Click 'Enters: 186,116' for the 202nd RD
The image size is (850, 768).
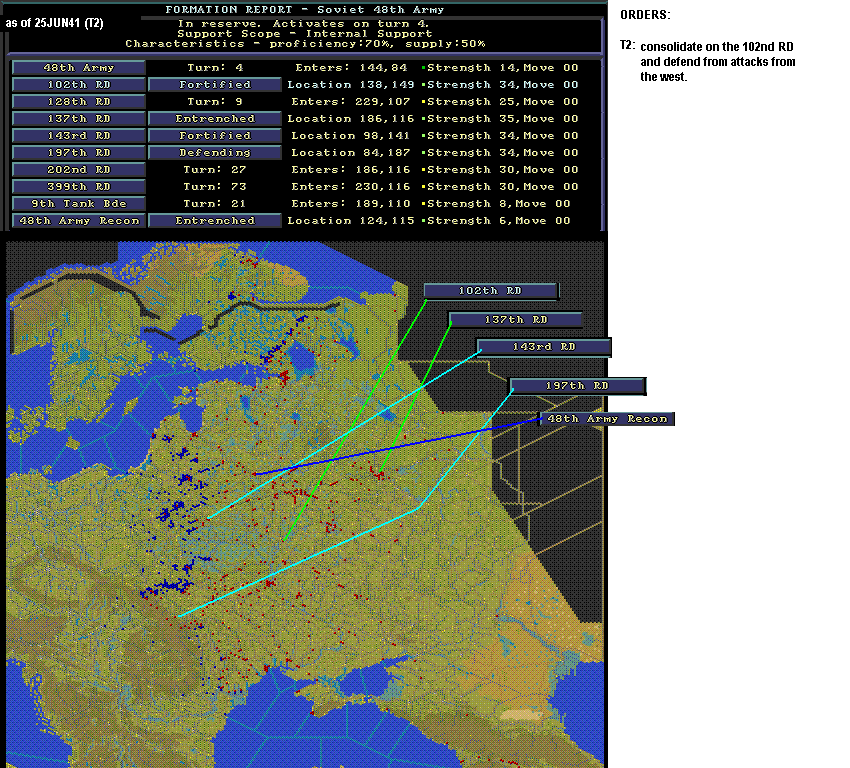[351, 170]
